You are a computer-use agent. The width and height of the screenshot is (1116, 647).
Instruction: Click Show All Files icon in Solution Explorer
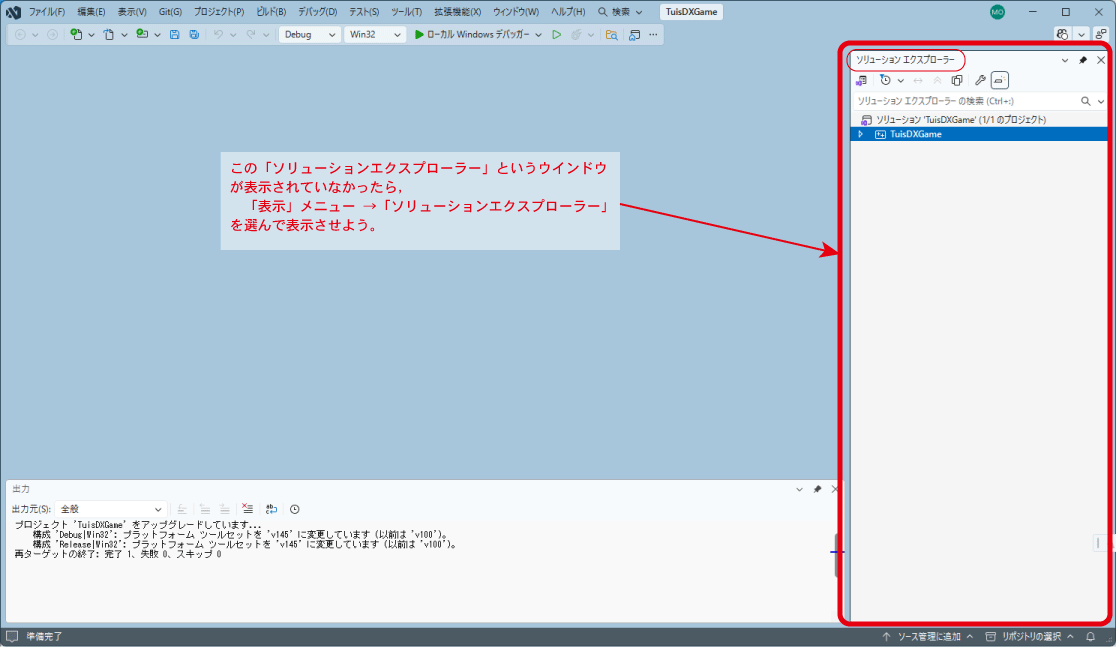(x=956, y=80)
